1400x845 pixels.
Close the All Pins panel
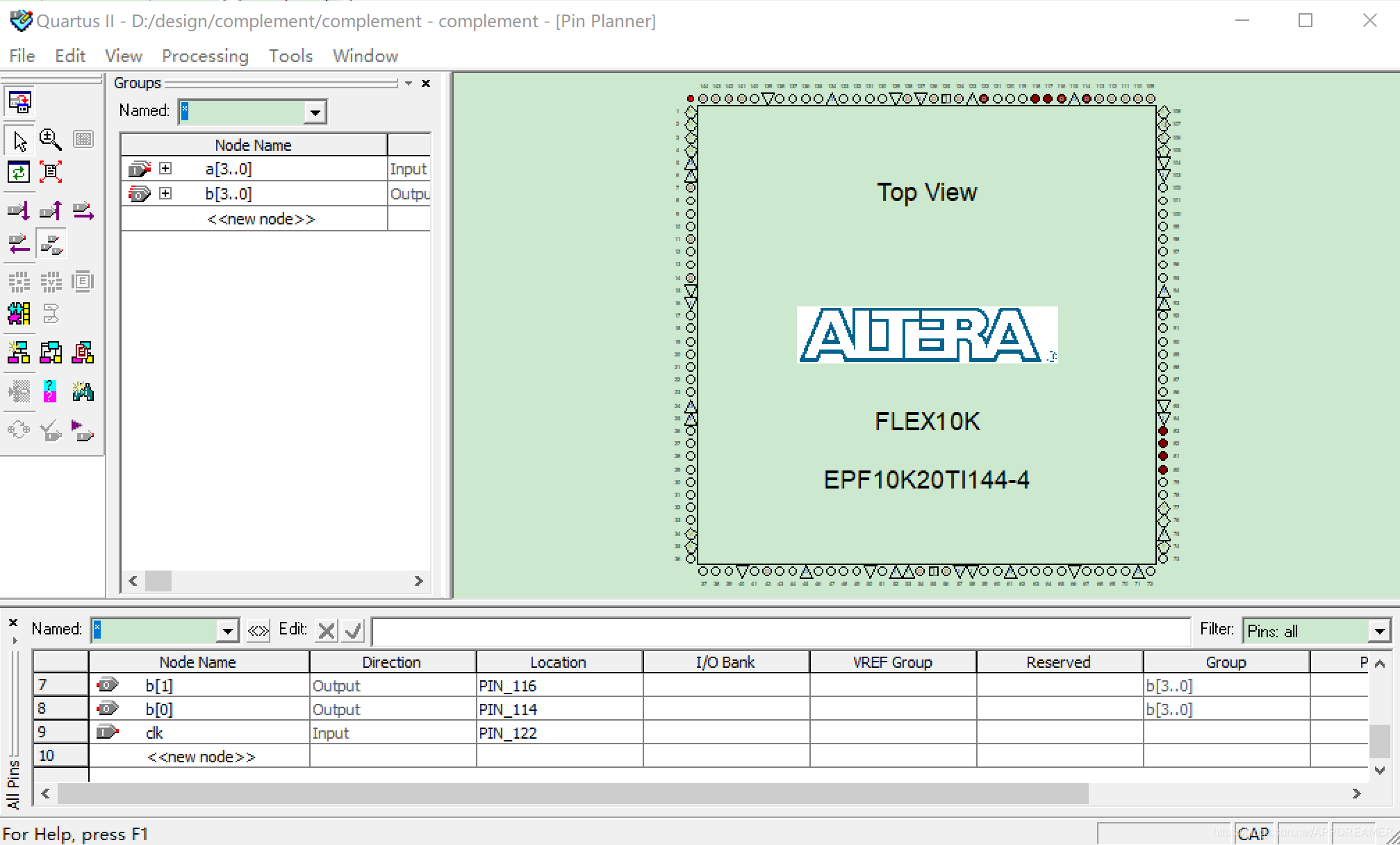[13, 623]
